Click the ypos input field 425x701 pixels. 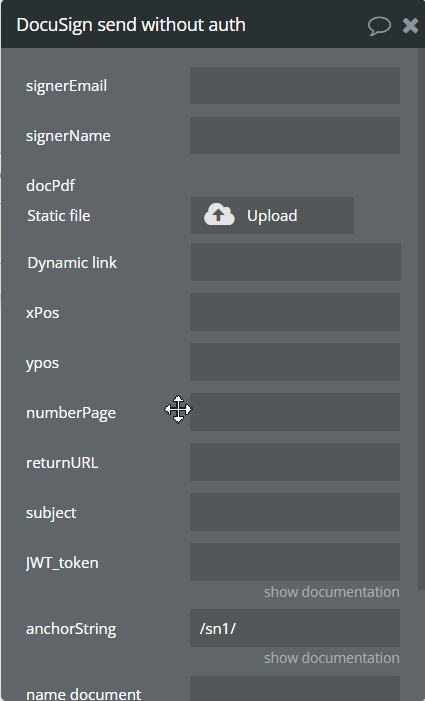(x=295, y=362)
